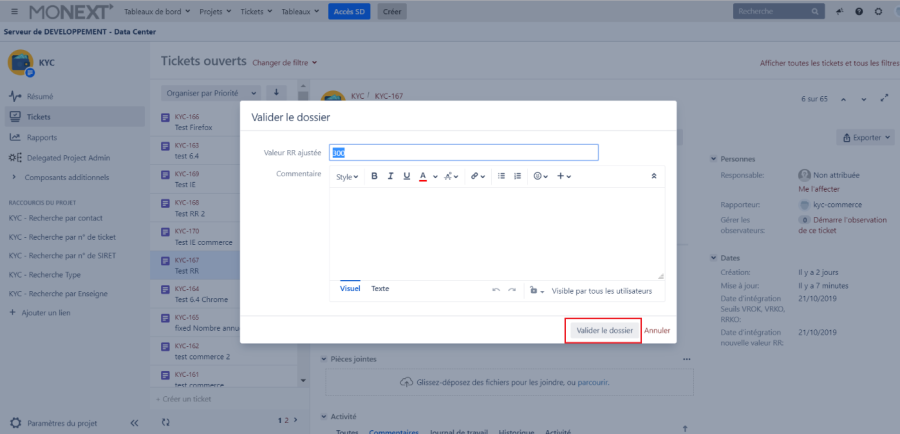Open the emoji picker dropdown
900x434 pixels.
click(x=540, y=176)
